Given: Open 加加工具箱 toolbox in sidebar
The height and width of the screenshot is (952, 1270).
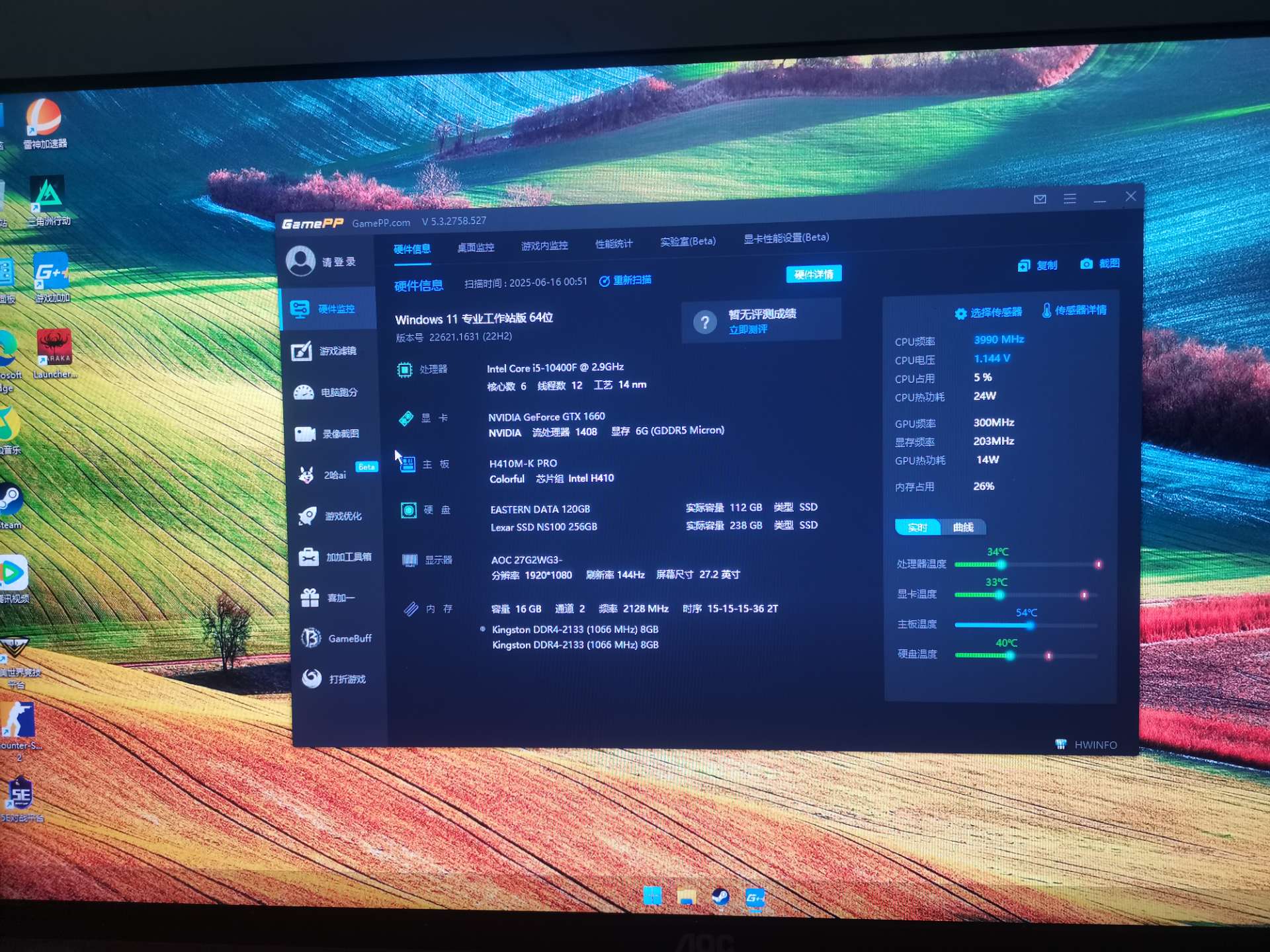Looking at the screenshot, I should tap(337, 557).
